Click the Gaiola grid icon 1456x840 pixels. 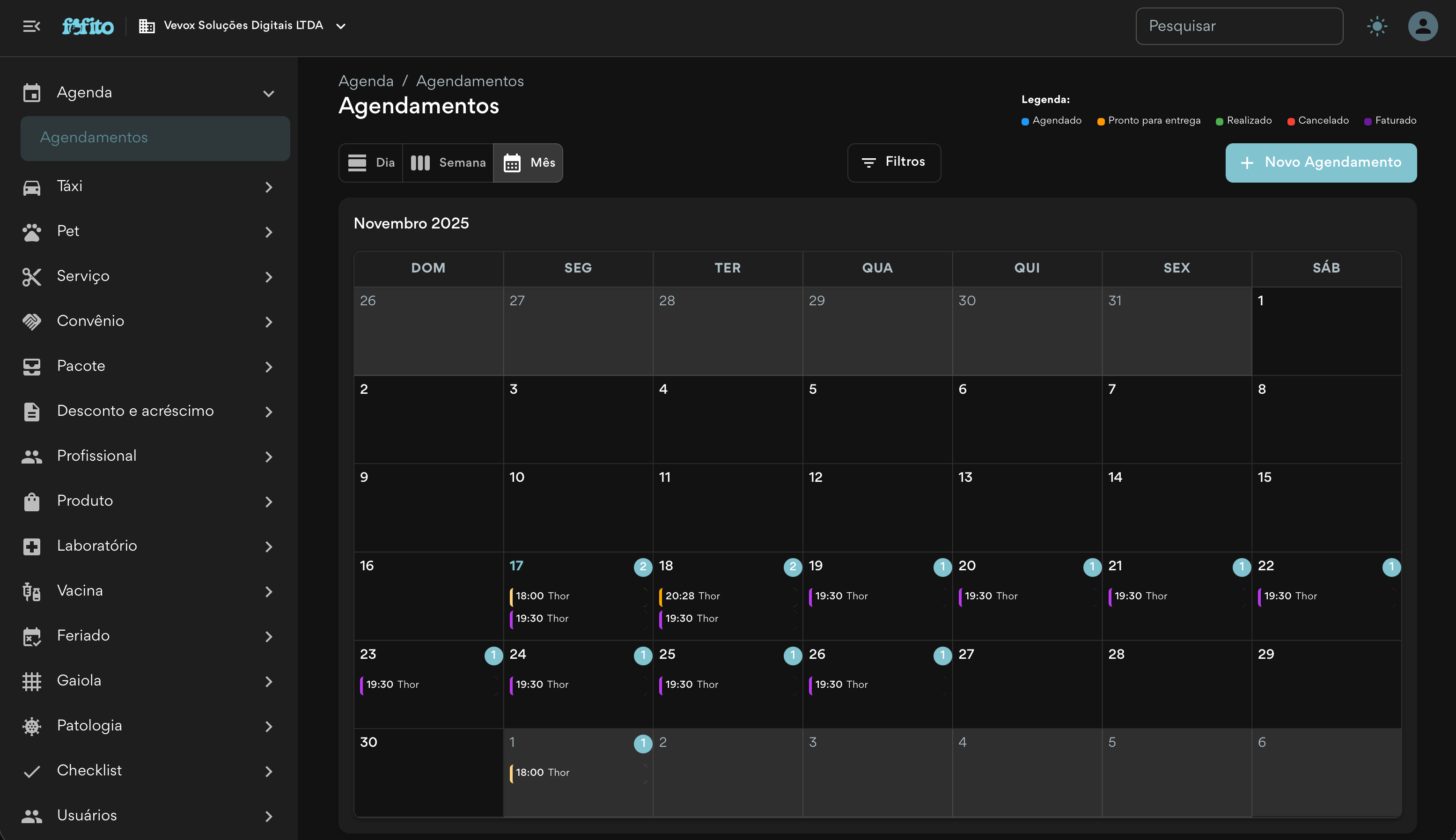pos(32,681)
